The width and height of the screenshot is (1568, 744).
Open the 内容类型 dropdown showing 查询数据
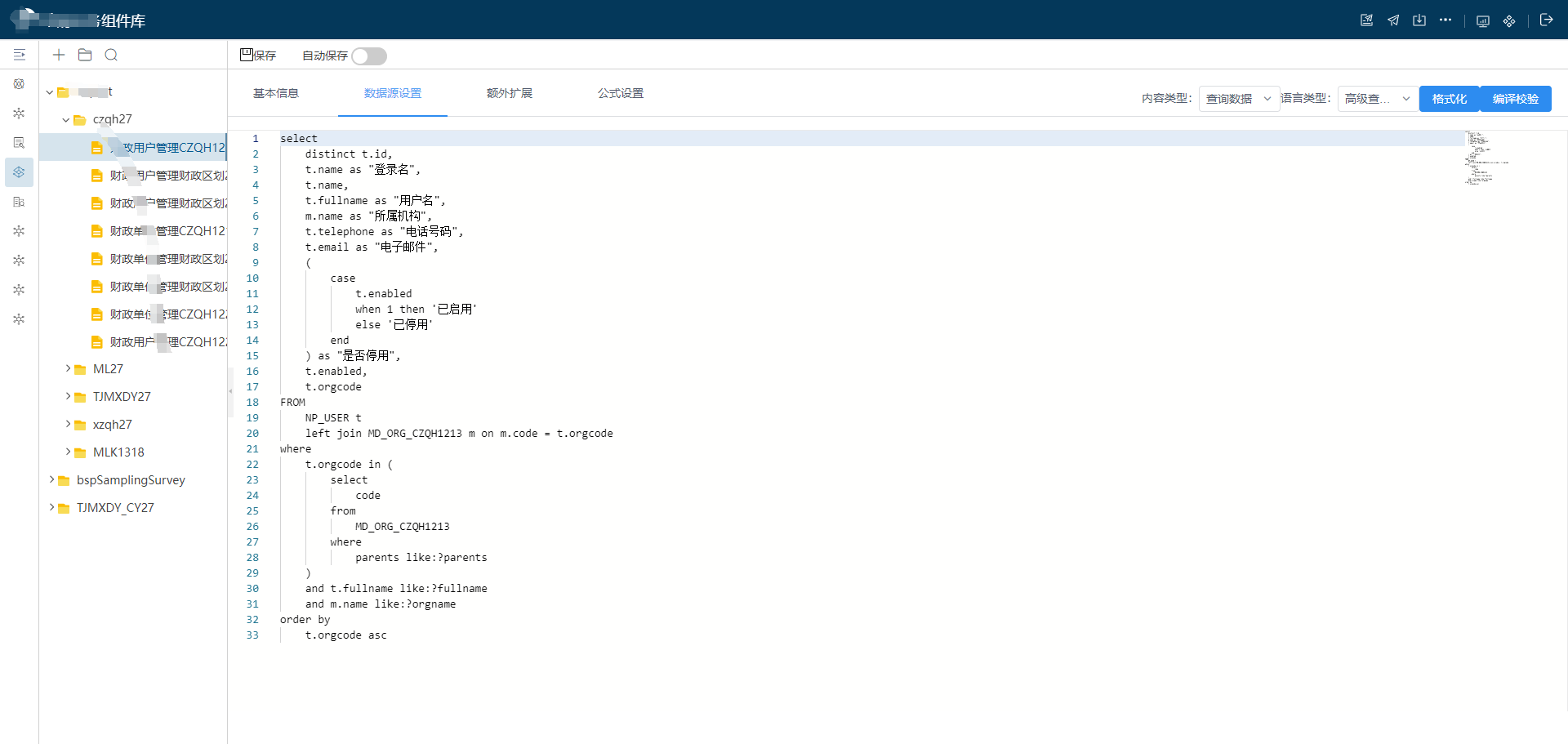pos(1239,99)
